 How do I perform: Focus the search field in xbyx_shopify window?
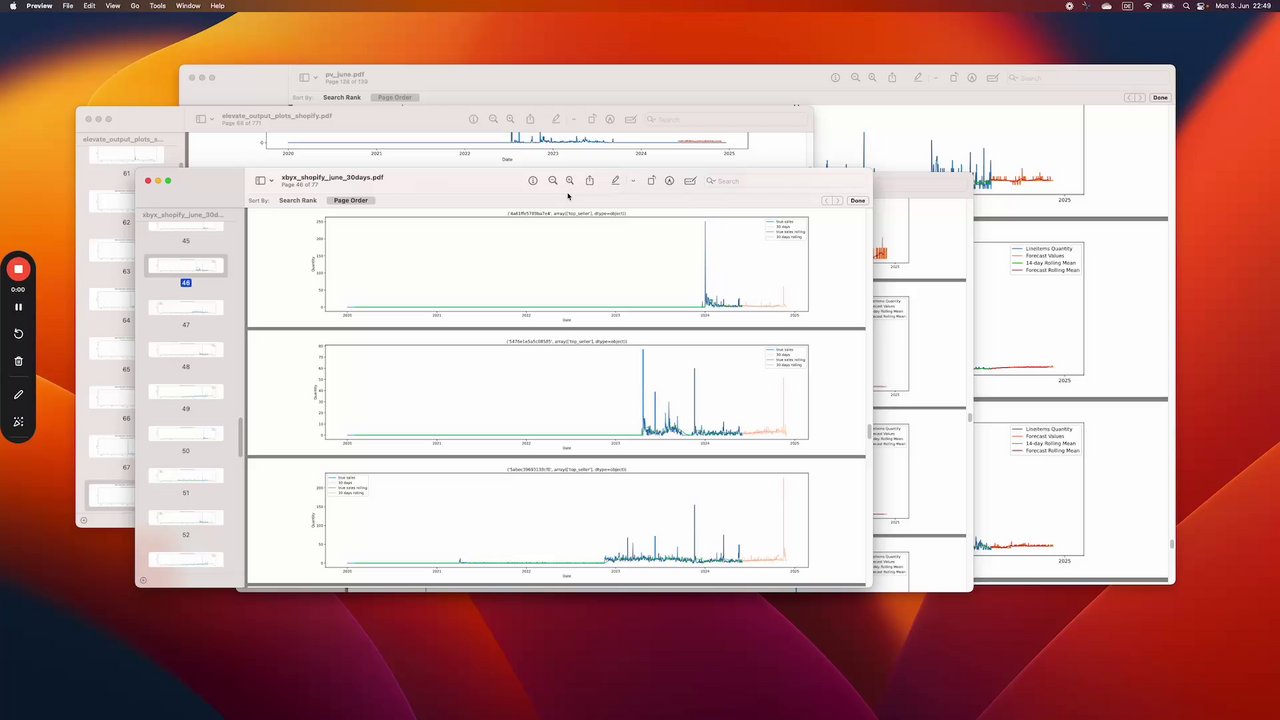(783, 181)
